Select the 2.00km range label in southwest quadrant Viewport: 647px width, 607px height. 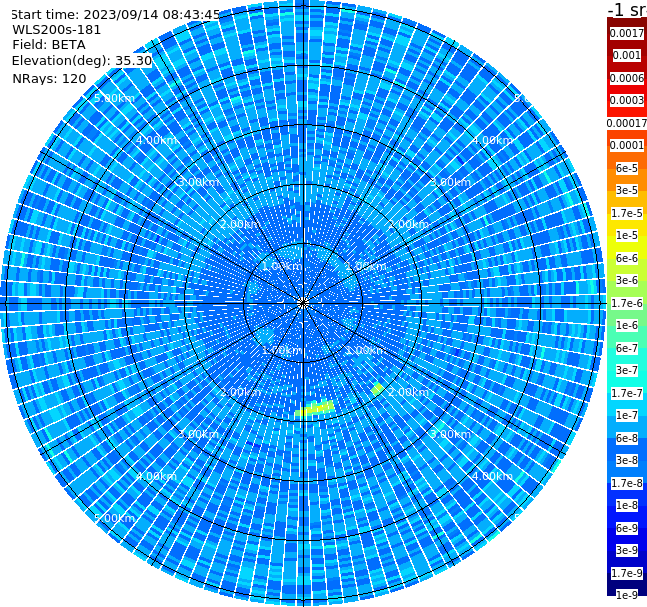click(241, 392)
